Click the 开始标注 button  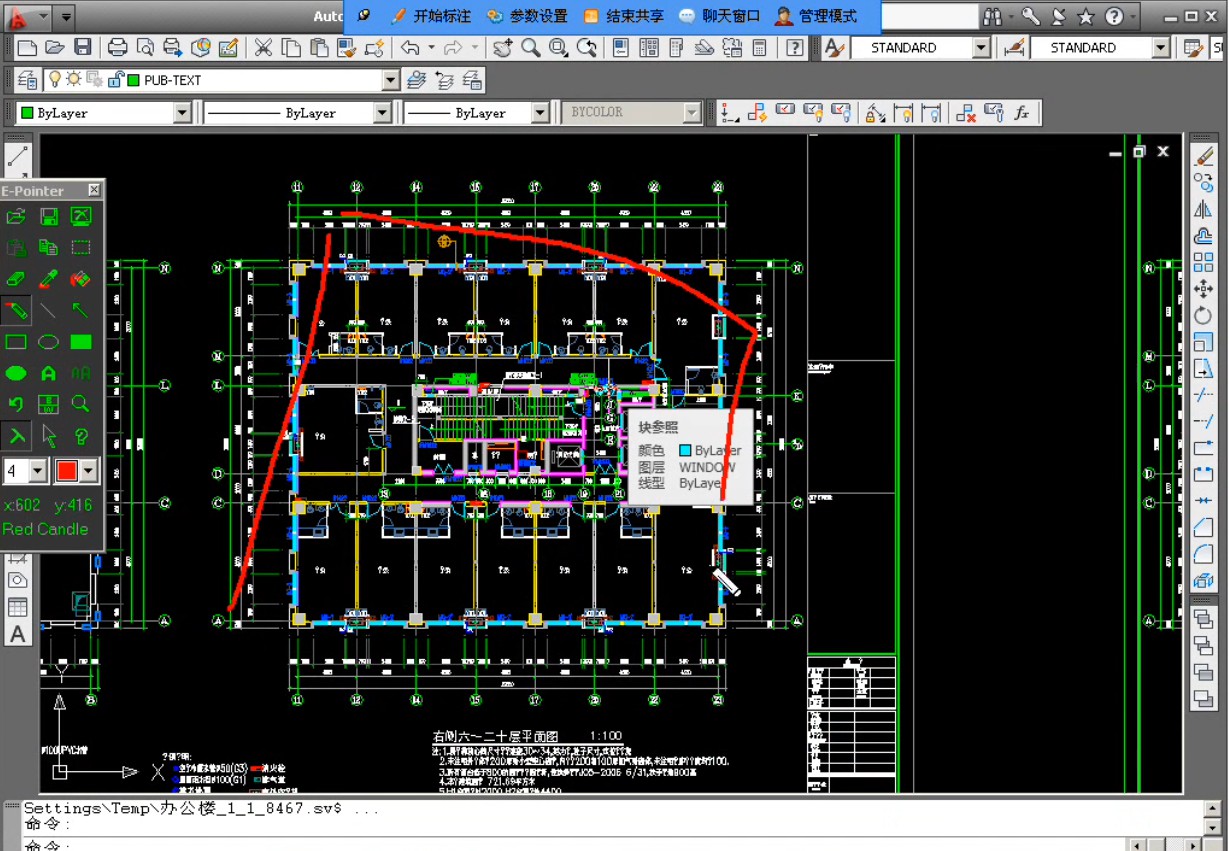(x=431, y=16)
